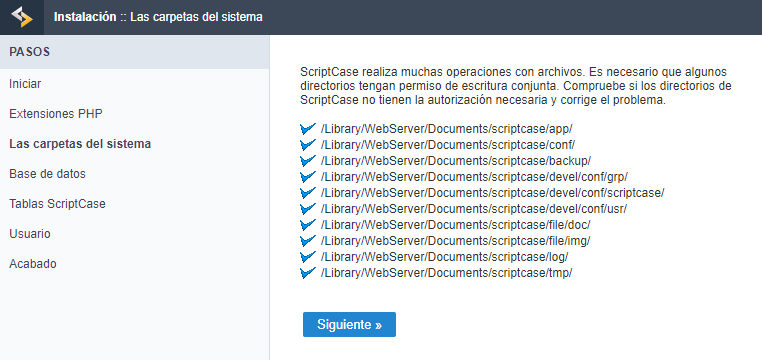Click the path /Library/WebServer/Documents/scriptcase/conf/

pyautogui.click(x=448, y=145)
